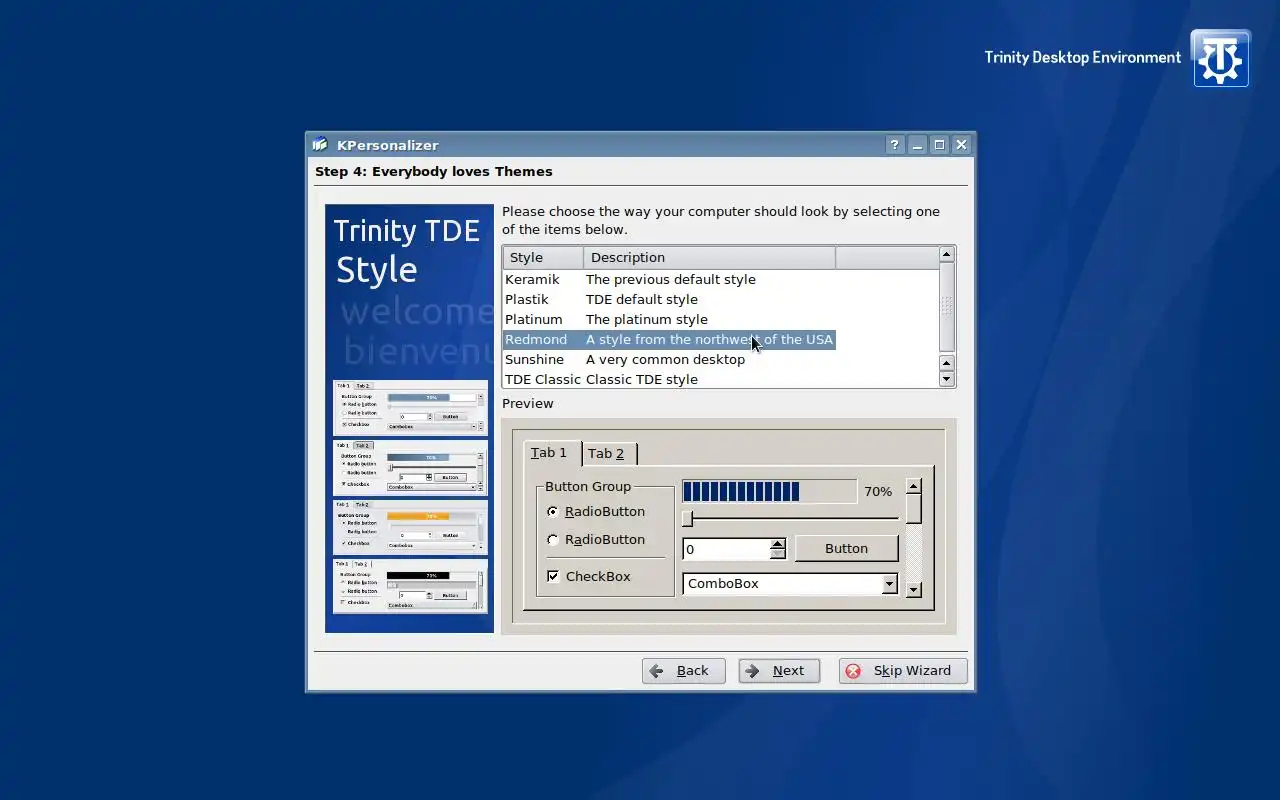This screenshot has height=800, width=1280.
Task: Click the spin box value field
Action: point(727,549)
